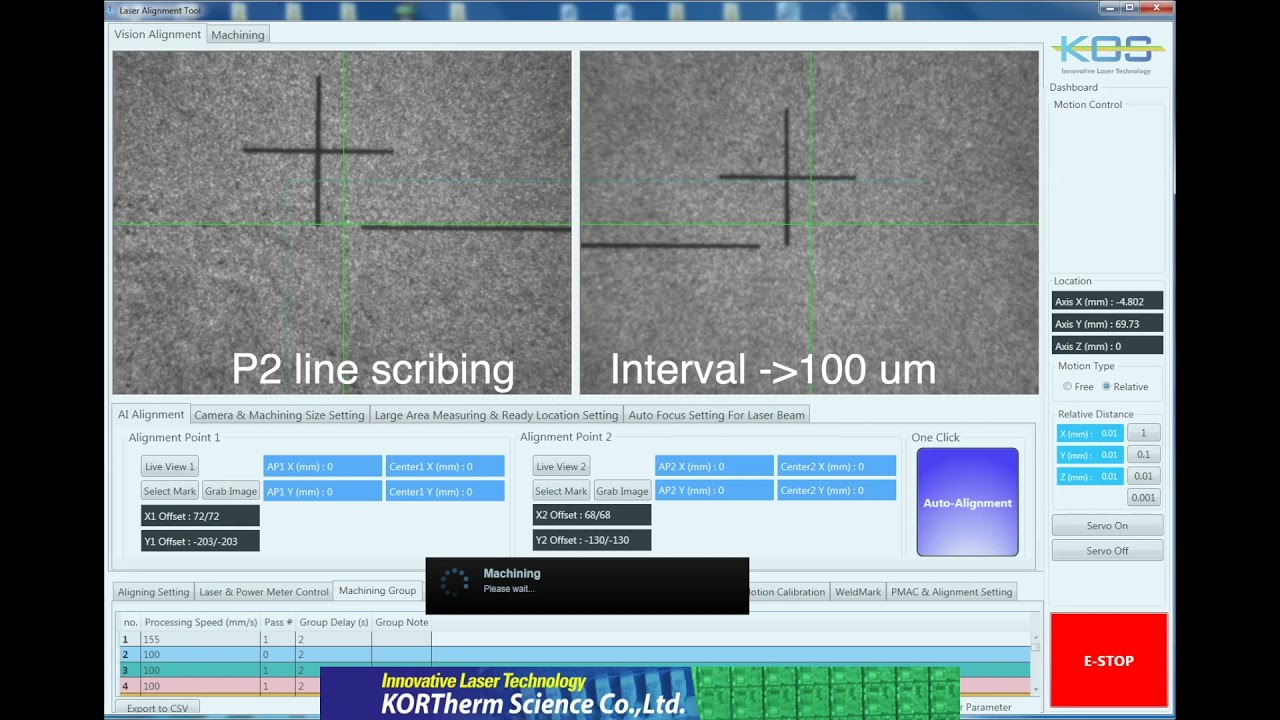Click the AP2 X (mm) field

tap(714, 466)
